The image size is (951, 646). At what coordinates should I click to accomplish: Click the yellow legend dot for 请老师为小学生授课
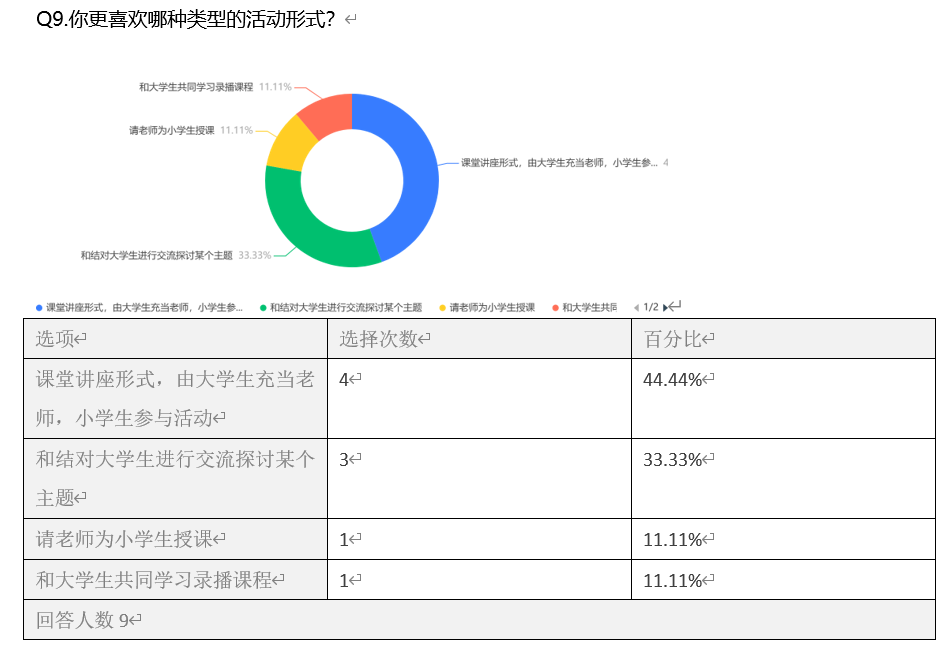pos(443,307)
